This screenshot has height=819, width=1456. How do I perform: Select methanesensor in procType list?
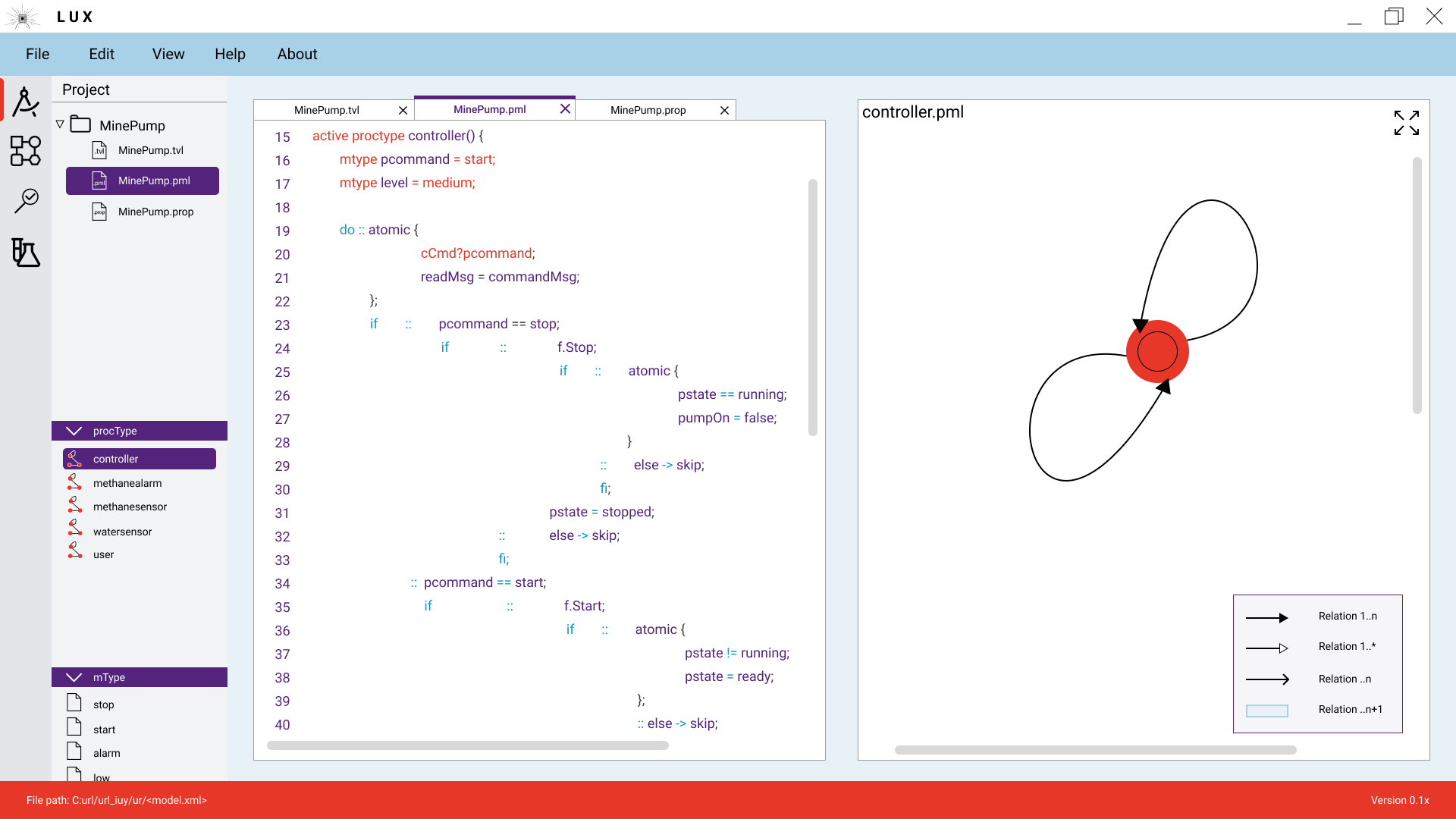click(130, 507)
